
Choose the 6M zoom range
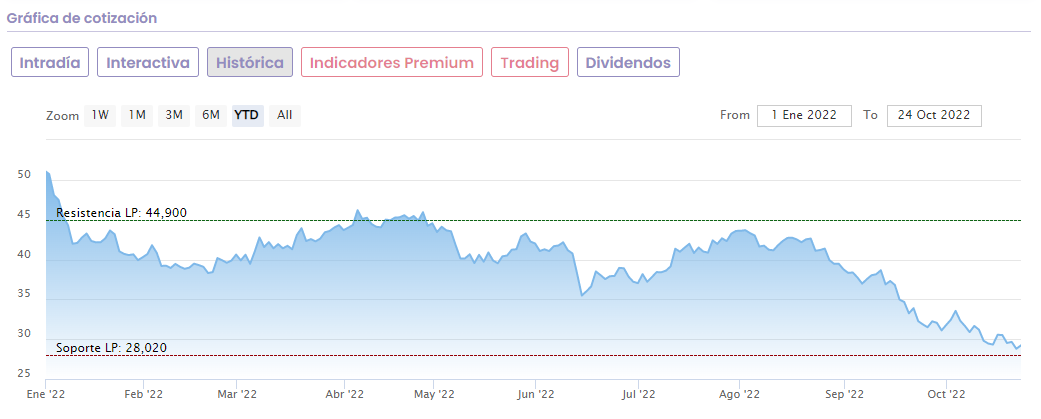[x=211, y=115]
